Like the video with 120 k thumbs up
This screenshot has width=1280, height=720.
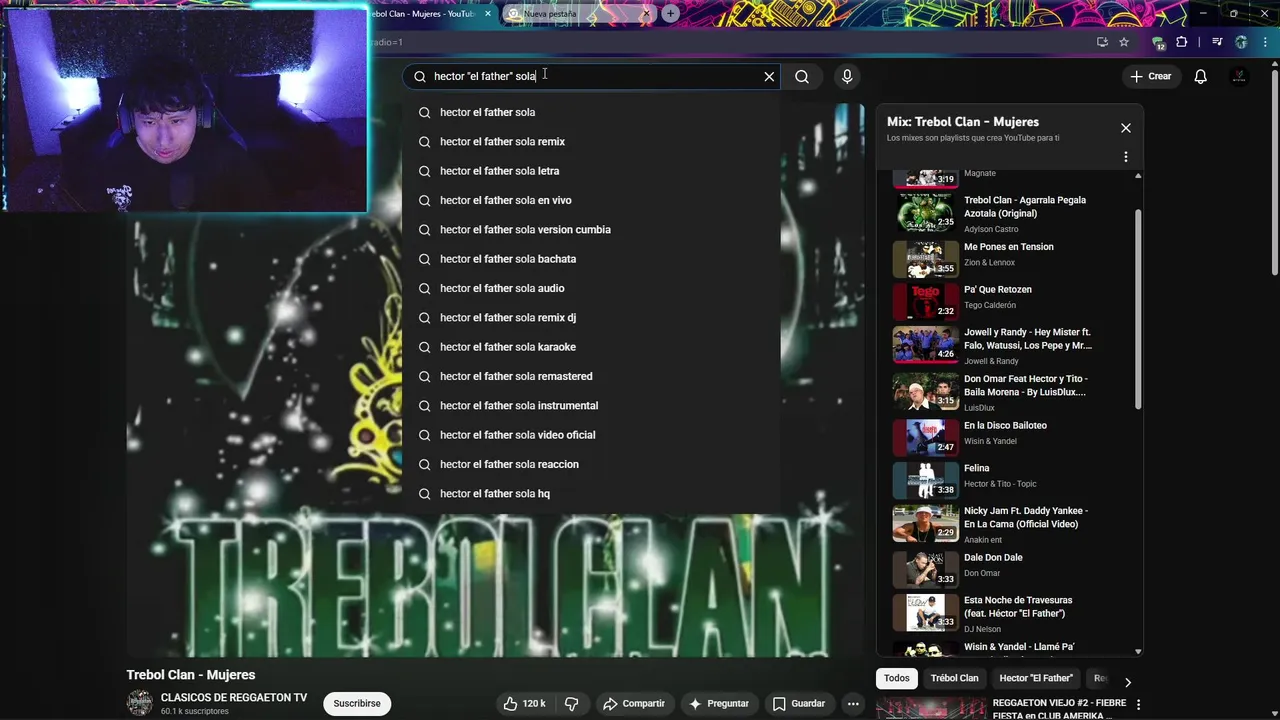(525, 703)
